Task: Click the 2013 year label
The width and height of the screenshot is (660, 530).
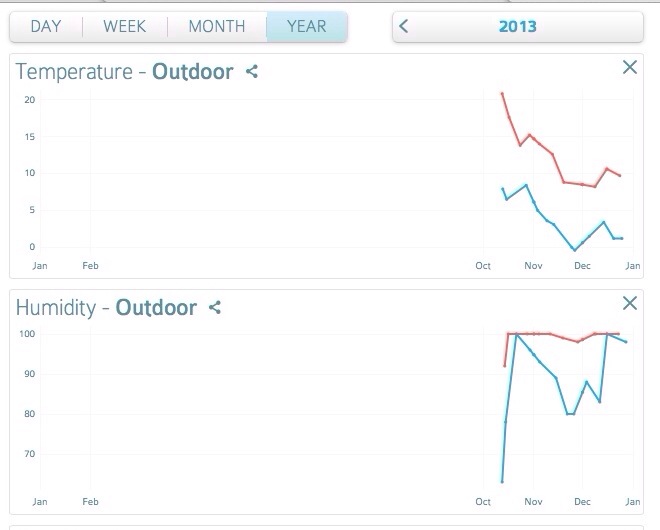Action: pos(517,27)
